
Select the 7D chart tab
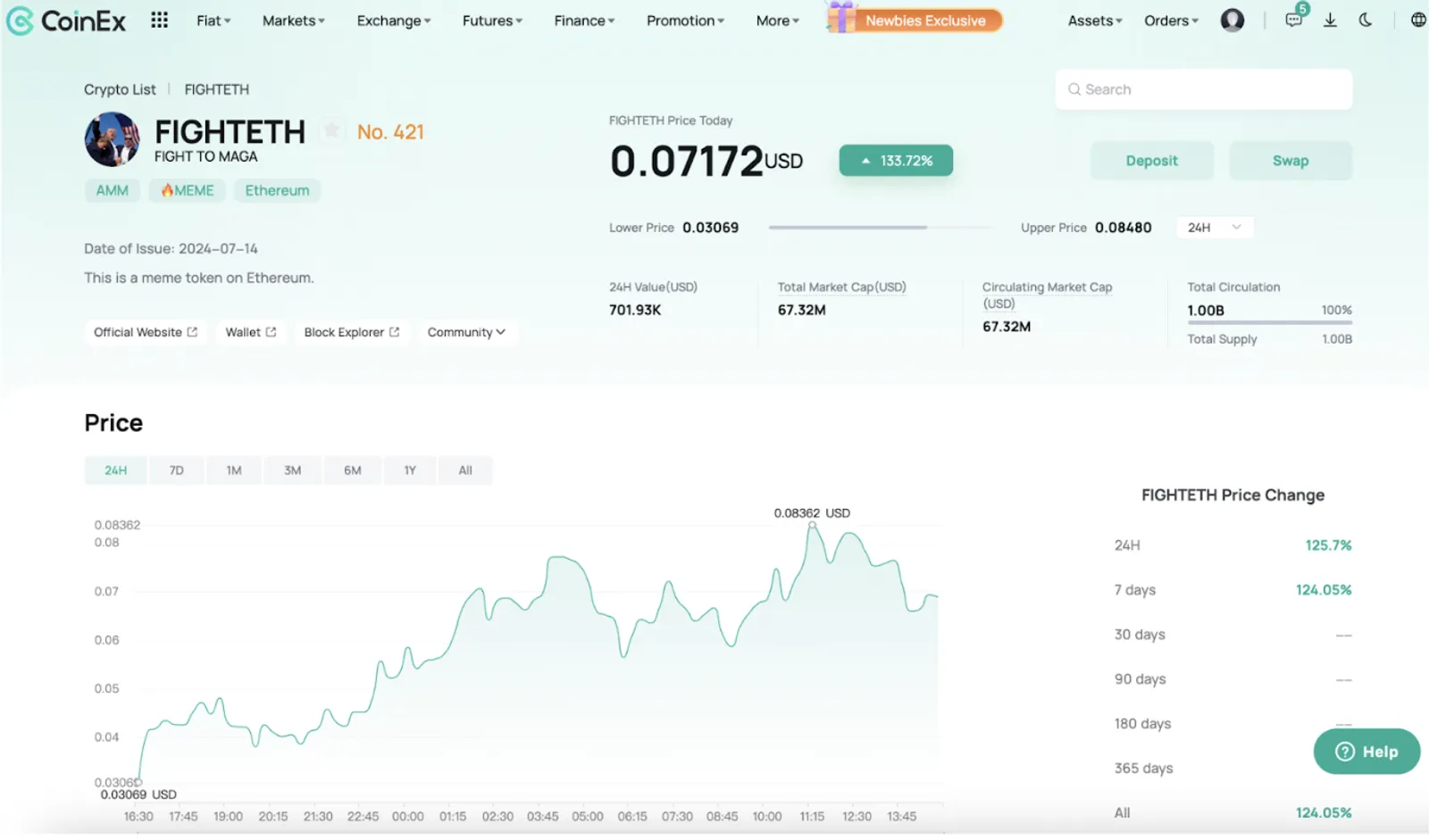point(176,470)
